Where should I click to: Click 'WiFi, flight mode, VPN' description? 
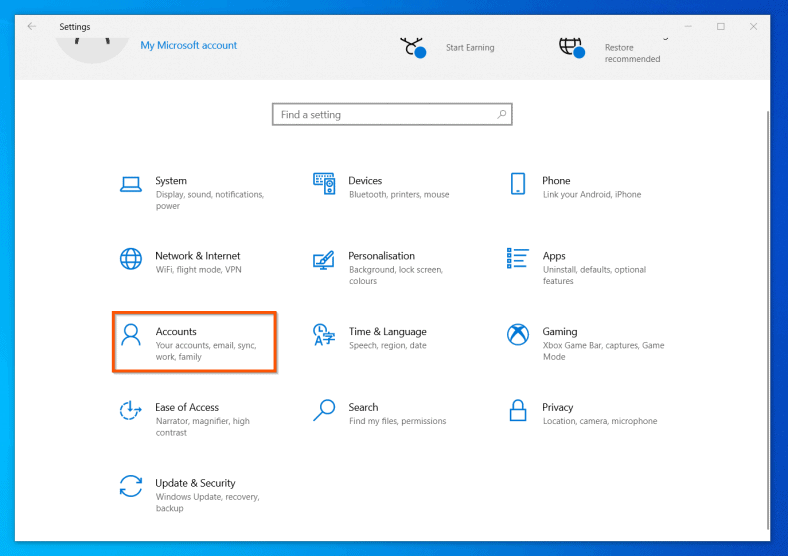point(198,270)
